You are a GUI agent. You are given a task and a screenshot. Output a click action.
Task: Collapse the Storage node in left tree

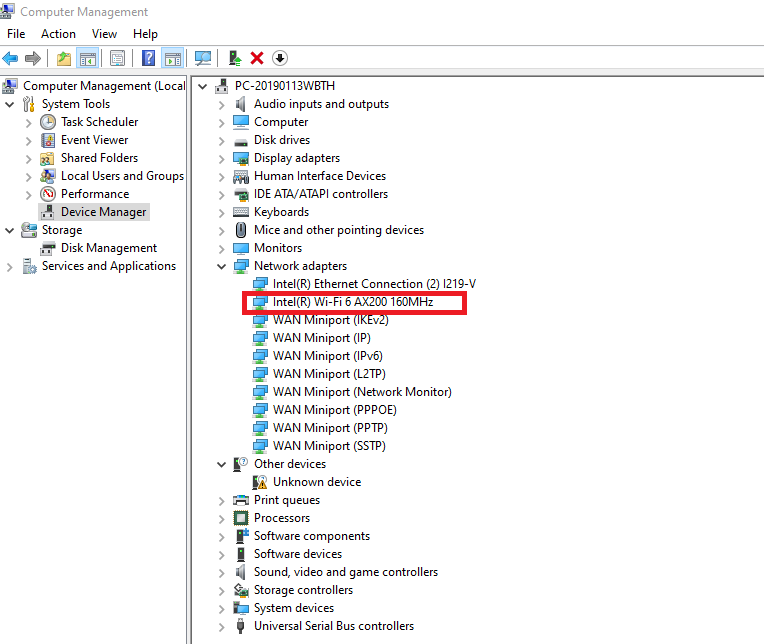point(9,230)
